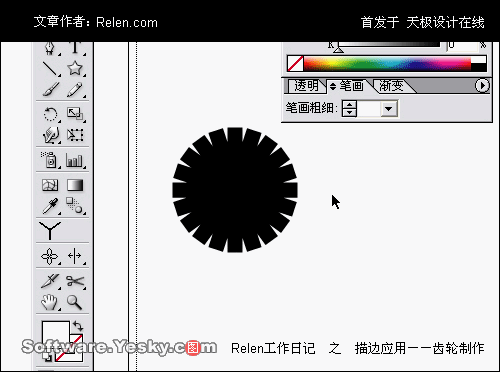
Task: Click the 笔画粗细 value field
Action: click(368, 108)
